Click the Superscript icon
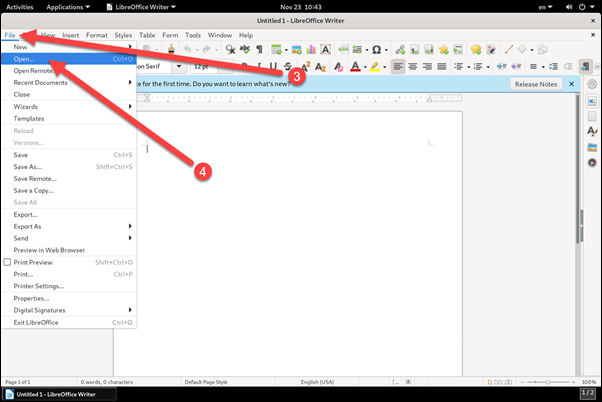Image resolution: width=602 pixels, height=402 pixels. pos(306,66)
